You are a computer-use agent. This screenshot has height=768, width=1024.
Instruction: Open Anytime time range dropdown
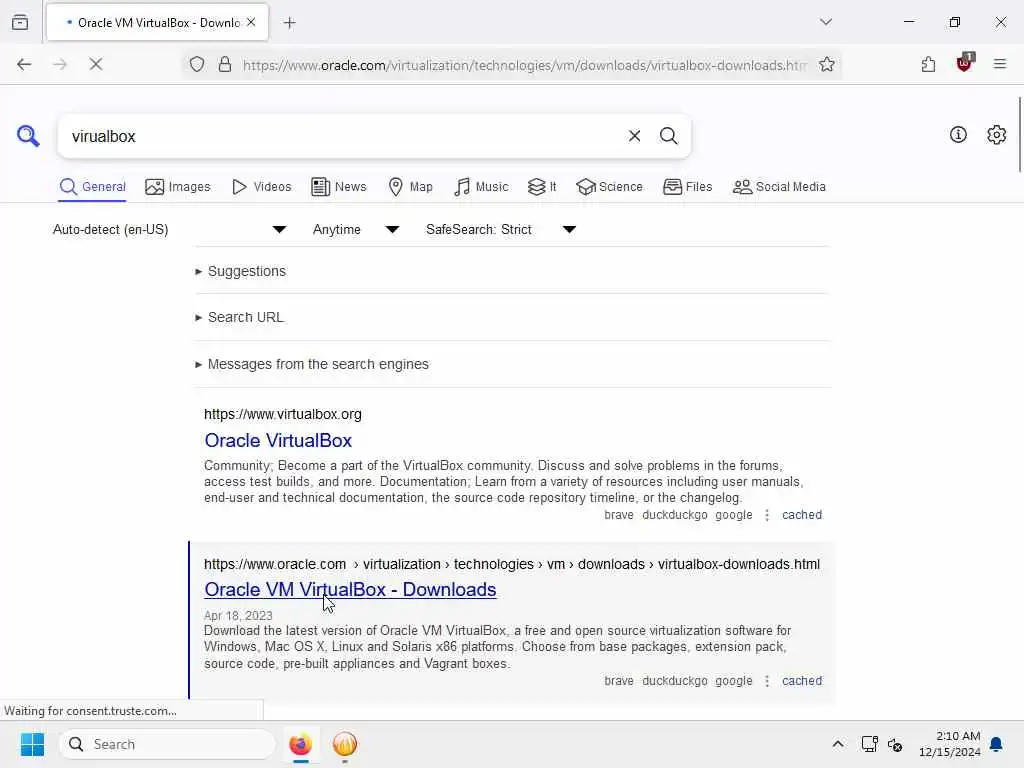[x=355, y=229]
